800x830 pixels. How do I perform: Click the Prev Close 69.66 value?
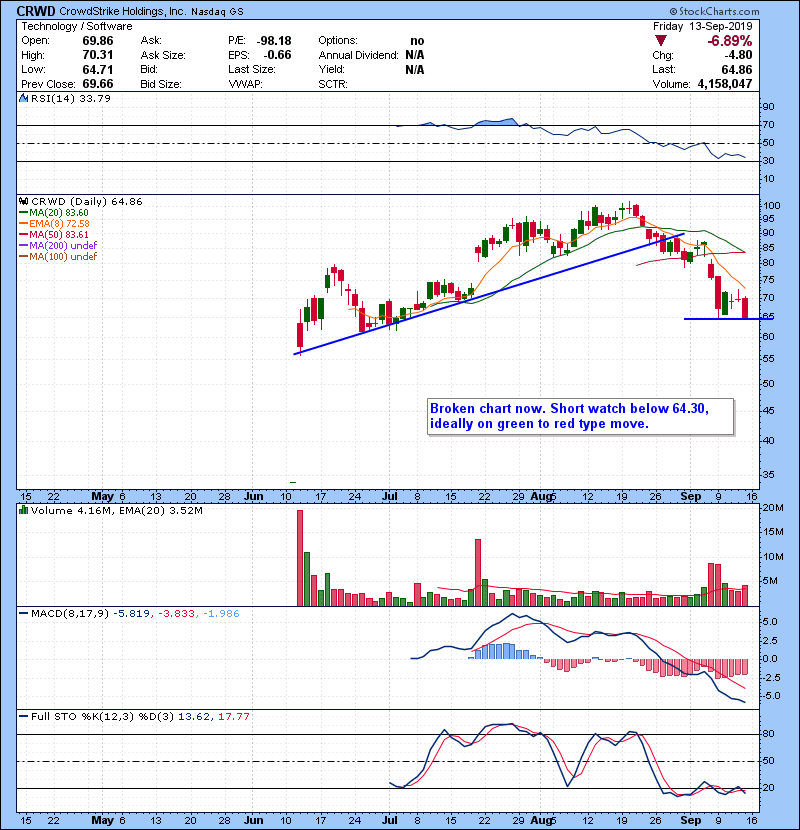(x=98, y=84)
